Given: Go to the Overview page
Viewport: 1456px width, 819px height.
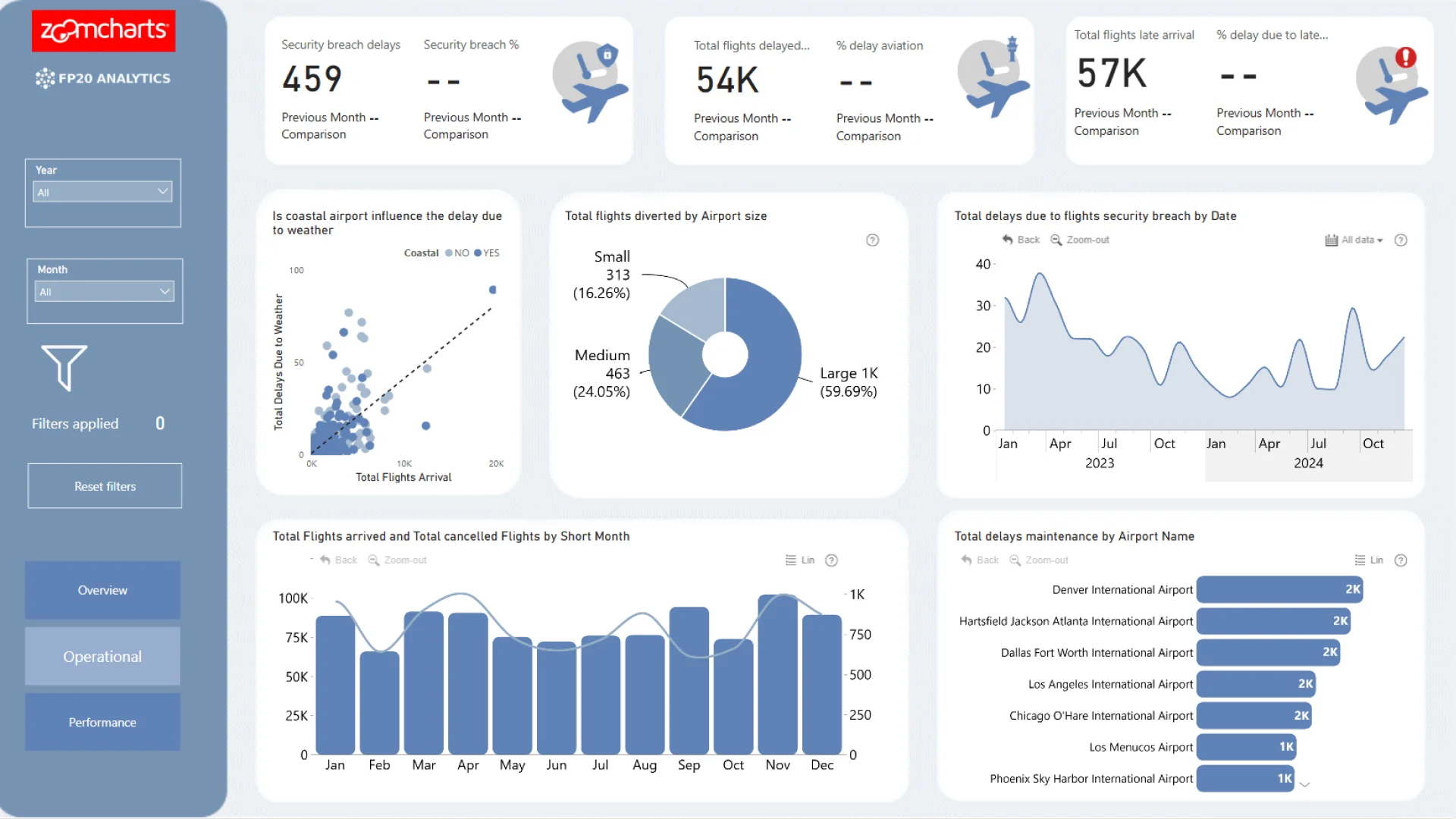Looking at the screenshot, I should (x=102, y=590).
